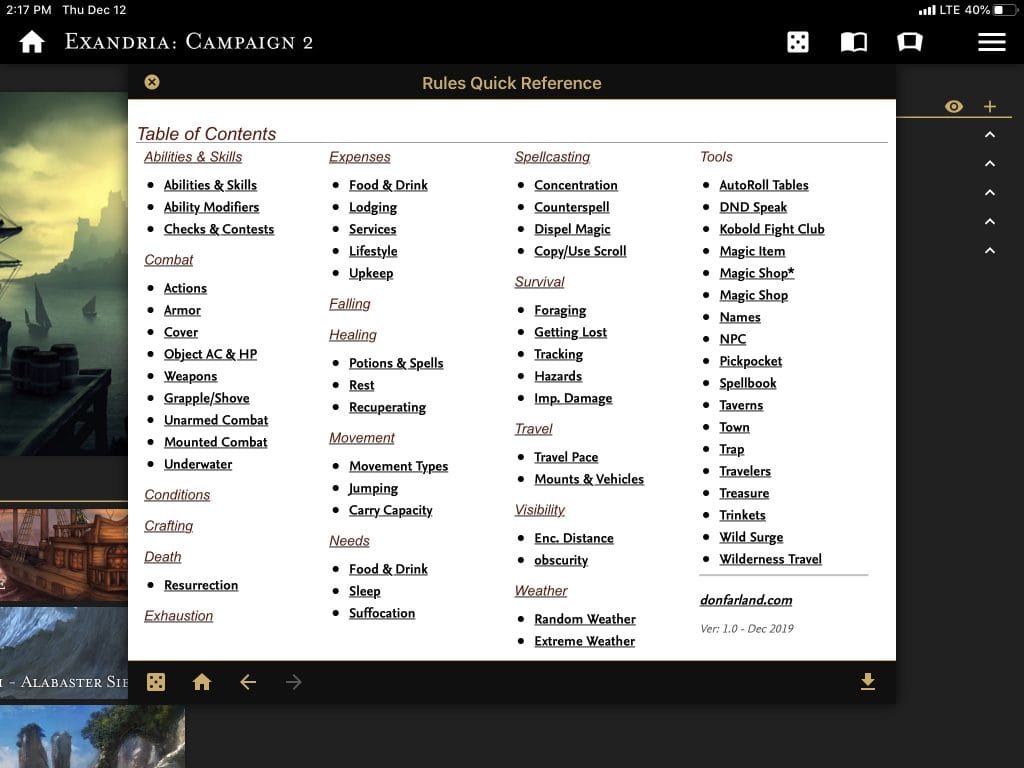1024x768 pixels.
Task: Open the Counterspell link
Action: point(571,207)
